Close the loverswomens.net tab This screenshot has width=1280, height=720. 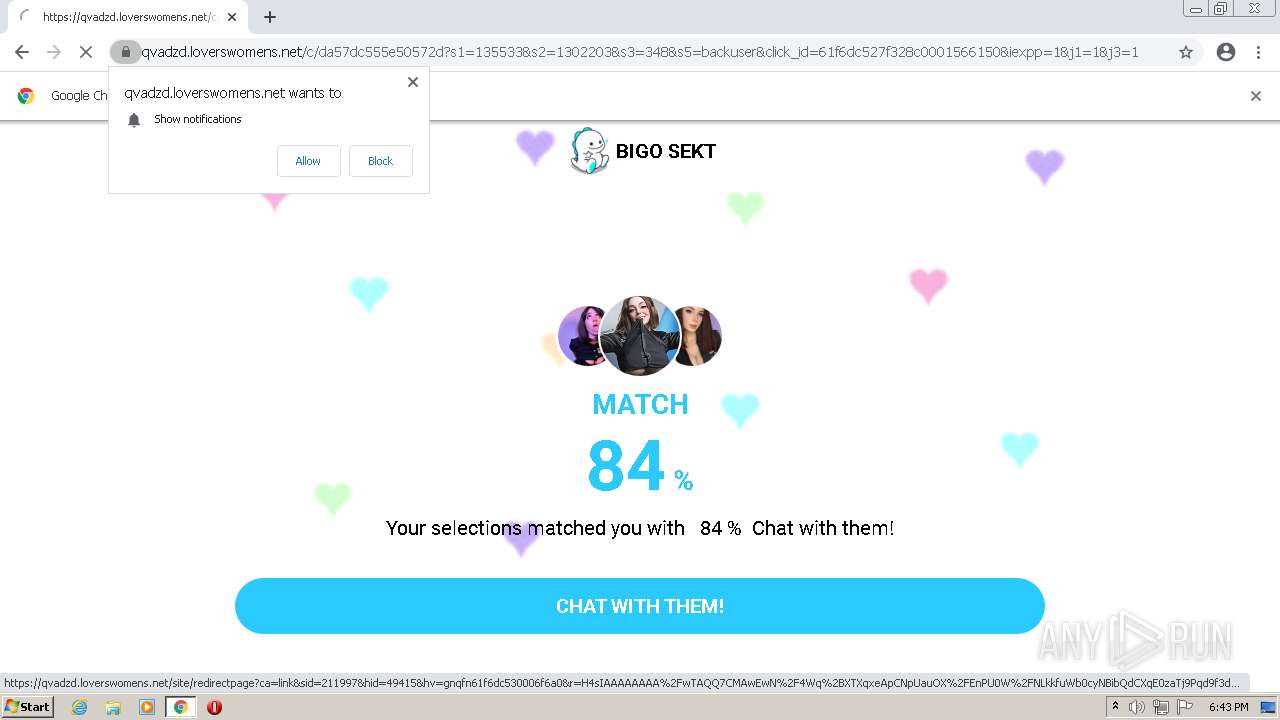(231, 17)
